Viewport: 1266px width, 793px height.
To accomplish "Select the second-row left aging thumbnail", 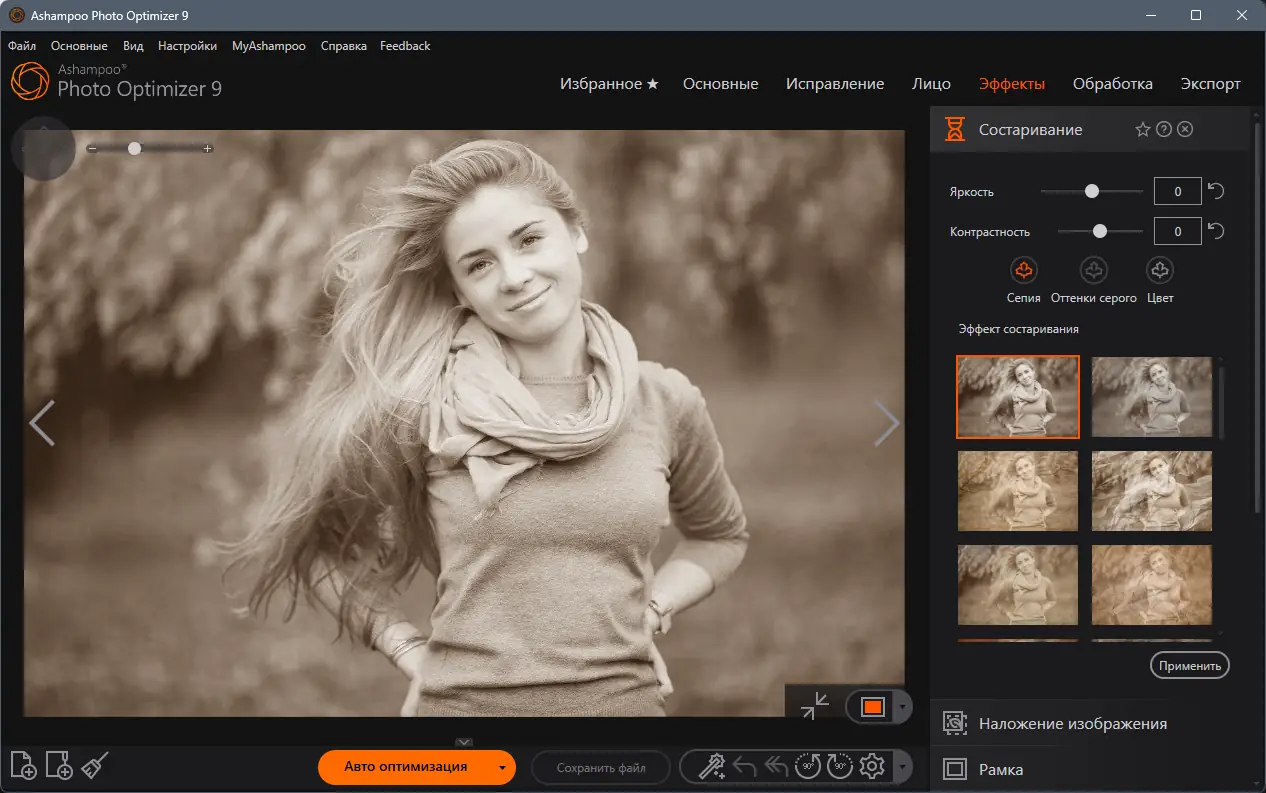I will (x=1018, y=491).
